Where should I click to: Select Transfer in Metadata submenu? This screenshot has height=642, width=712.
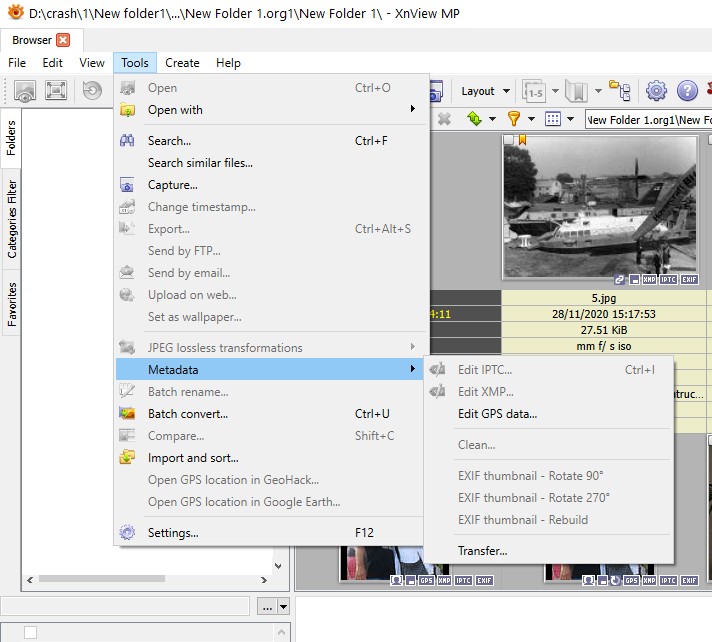pos(482,551)
